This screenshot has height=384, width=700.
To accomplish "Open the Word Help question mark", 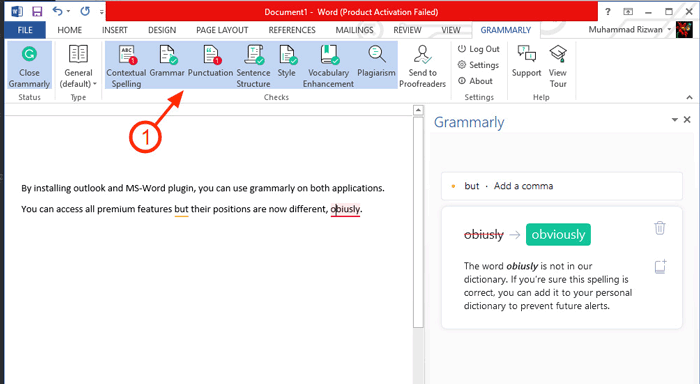I will coord(608,12).
